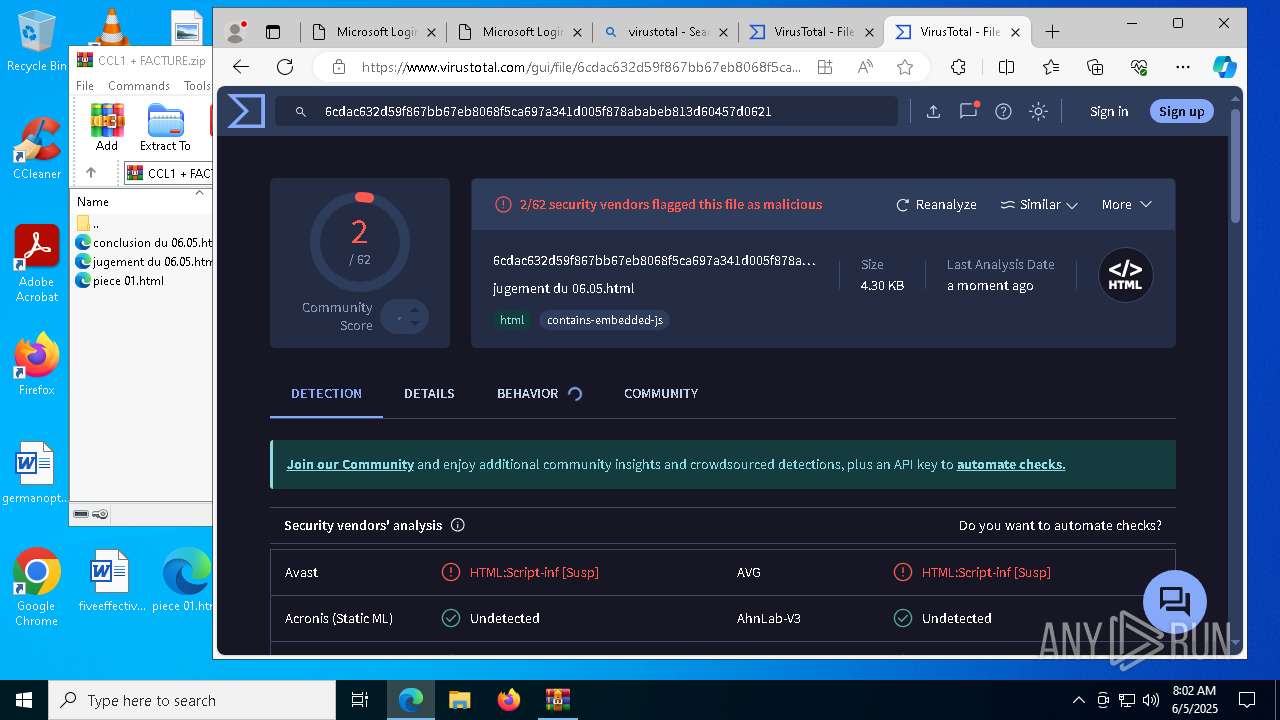Switch to first Microsoft Login tab
The width and height of the screenshot is (1280, 720).
373,32
